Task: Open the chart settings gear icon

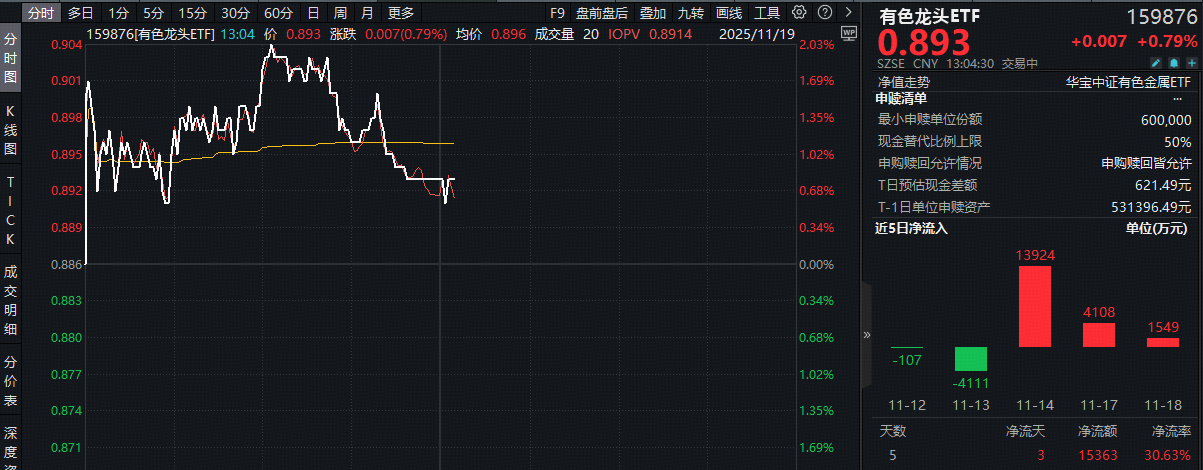Action: [799, 13]
